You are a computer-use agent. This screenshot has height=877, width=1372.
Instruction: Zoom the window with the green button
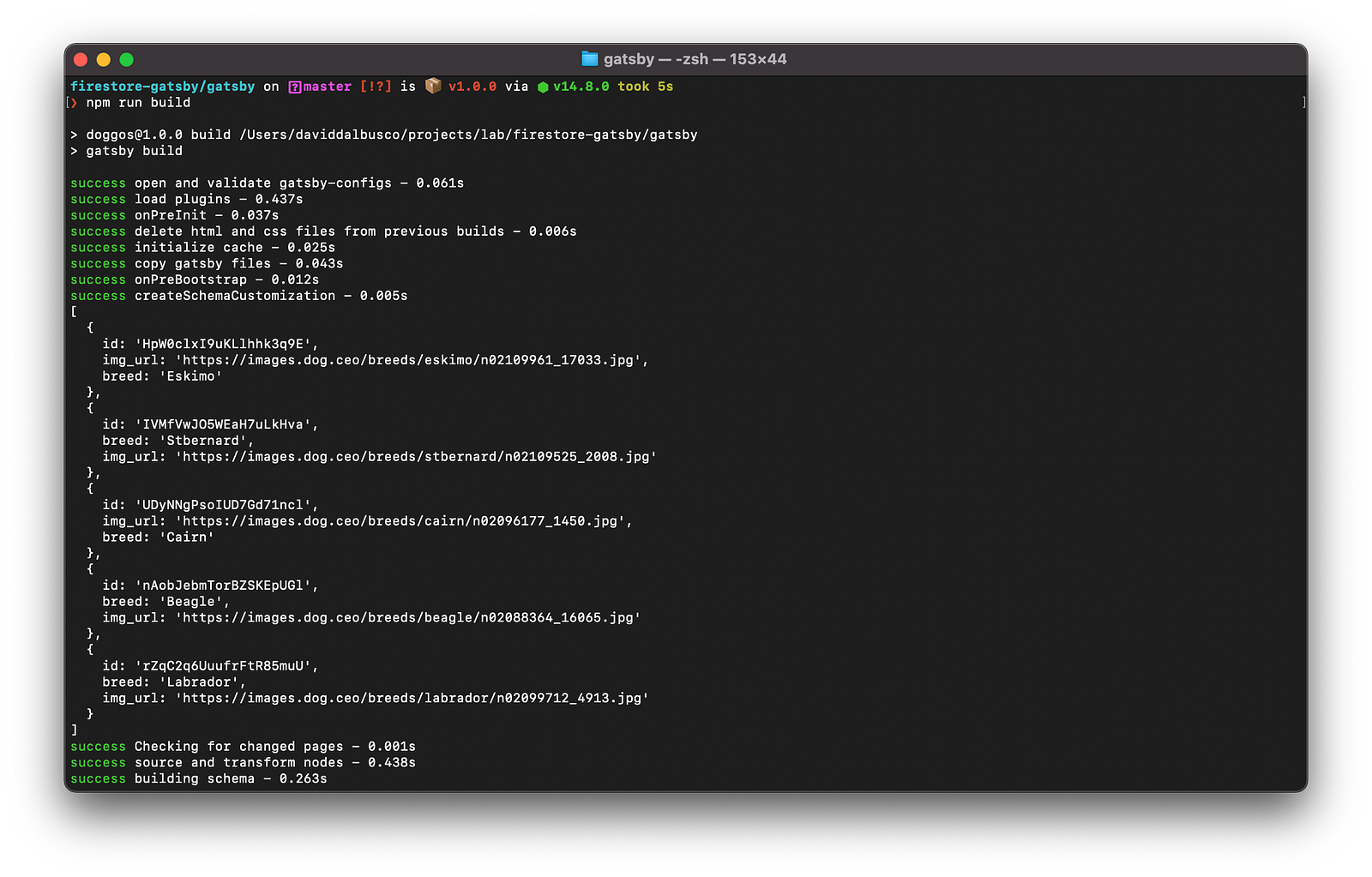click(x=127, y=59)
